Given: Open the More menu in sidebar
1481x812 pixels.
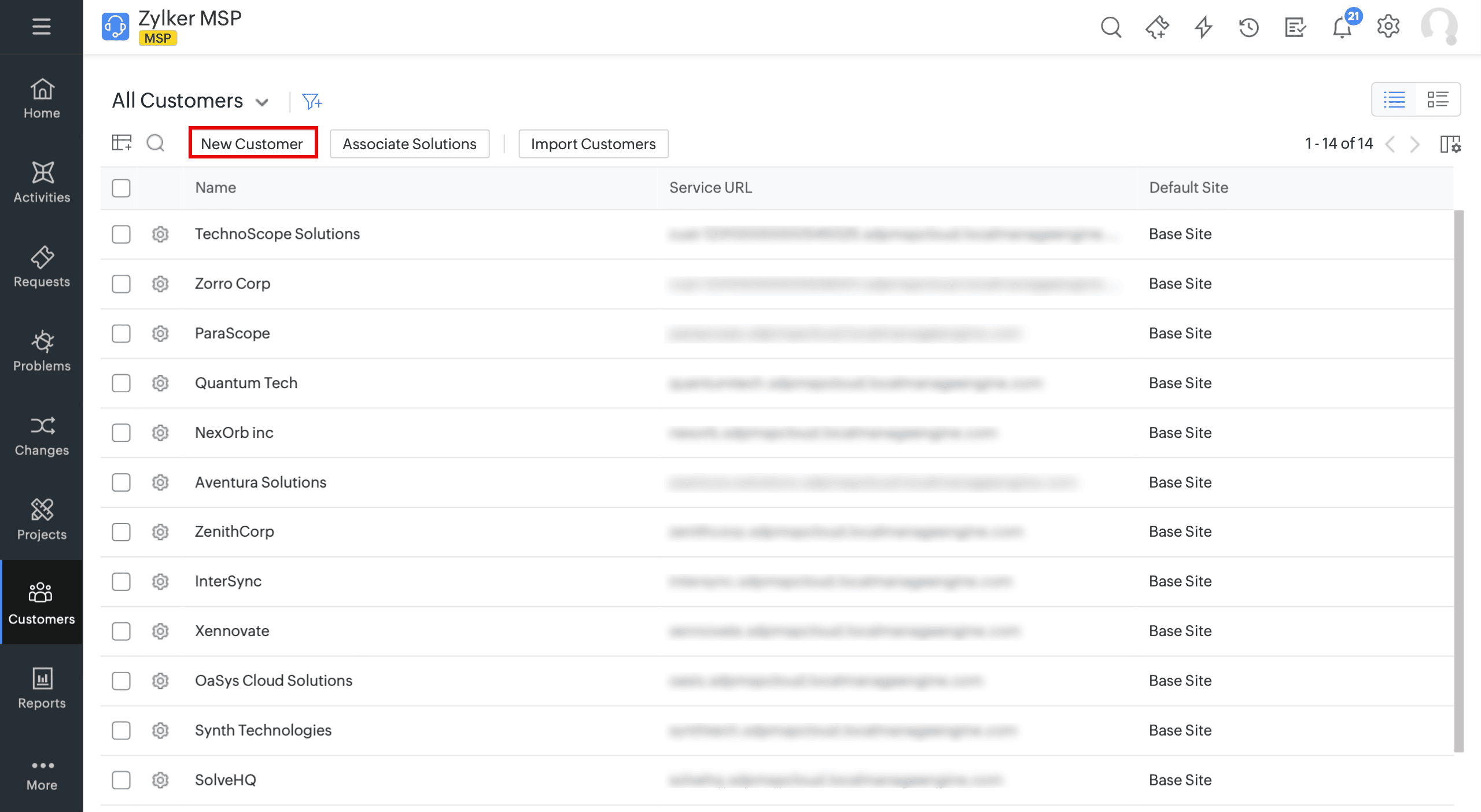Looking at the screenshot, I should pyautogui.click(x=42, y=774).
